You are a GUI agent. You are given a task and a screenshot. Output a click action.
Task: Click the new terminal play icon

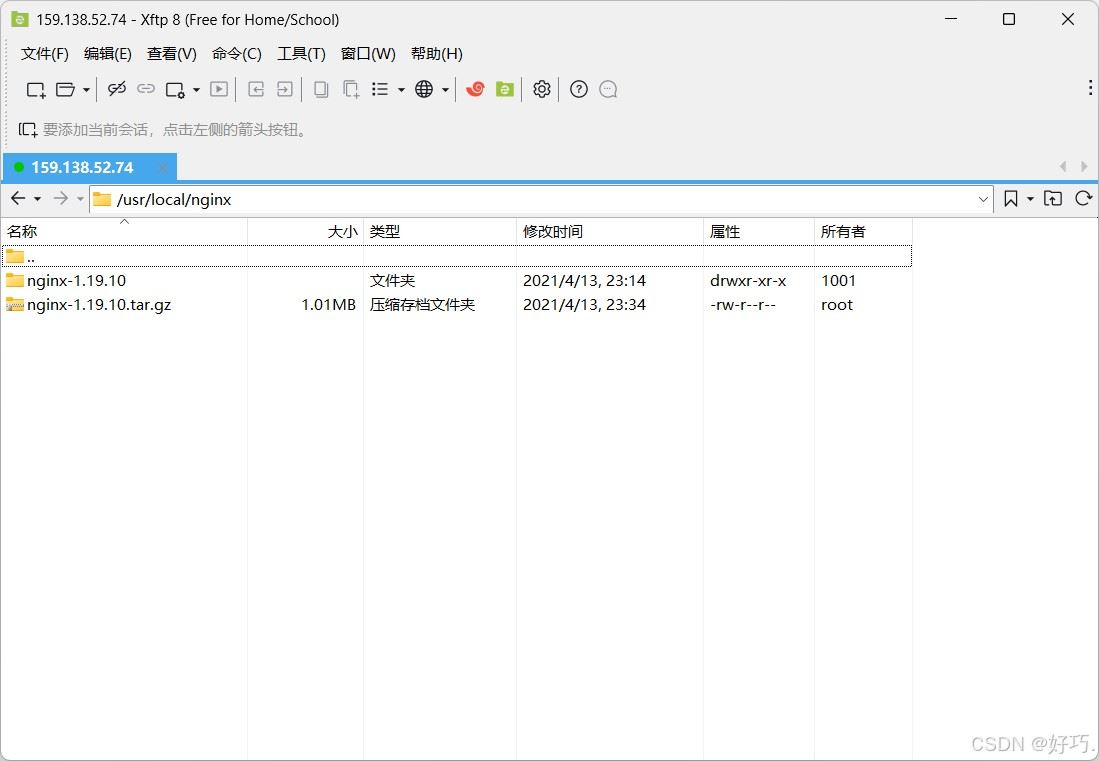pyautogui.click(x=219, y=89)
